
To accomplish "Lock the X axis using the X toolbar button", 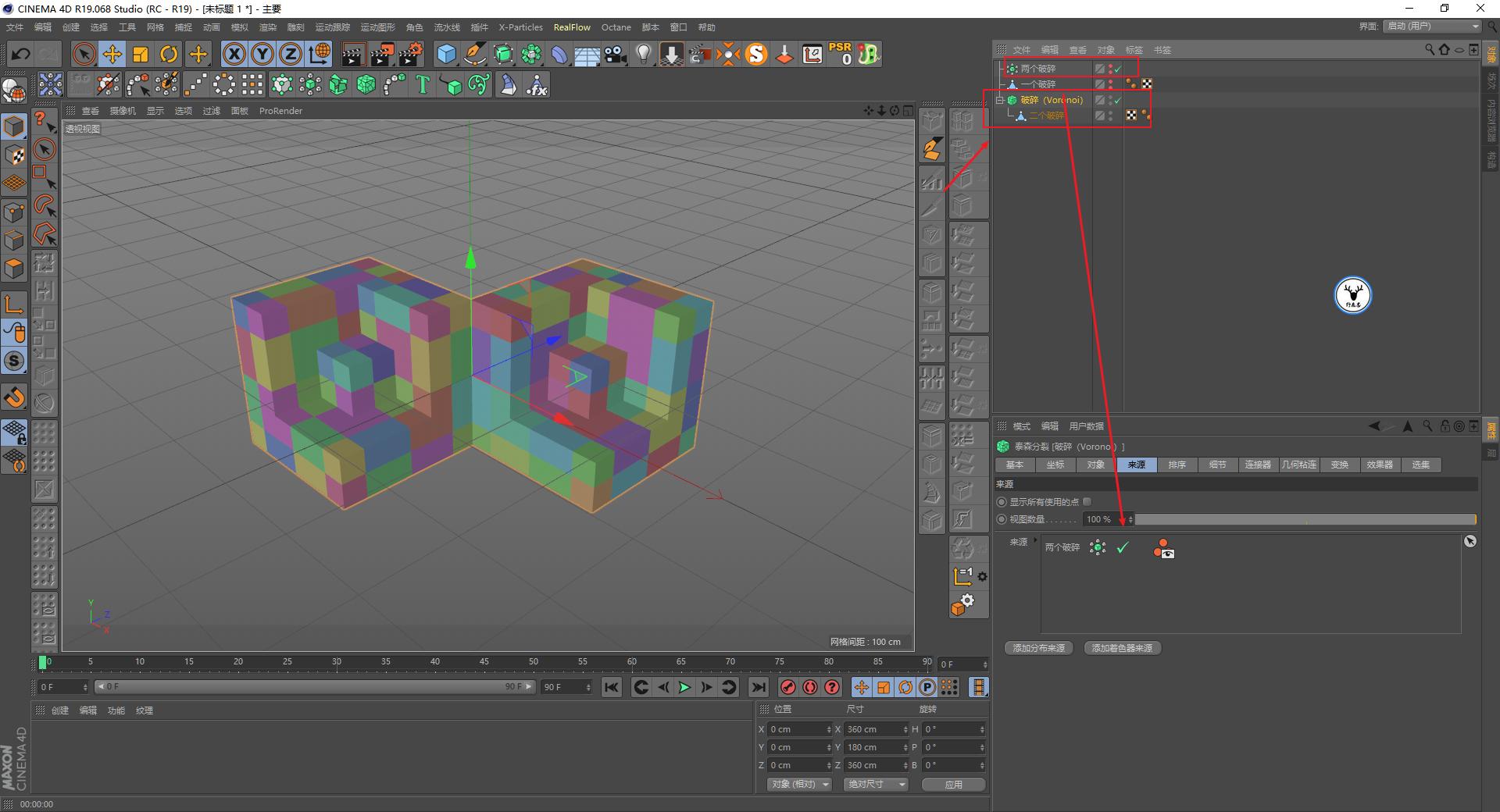I will pyautogui.click(x=234, y=54).
